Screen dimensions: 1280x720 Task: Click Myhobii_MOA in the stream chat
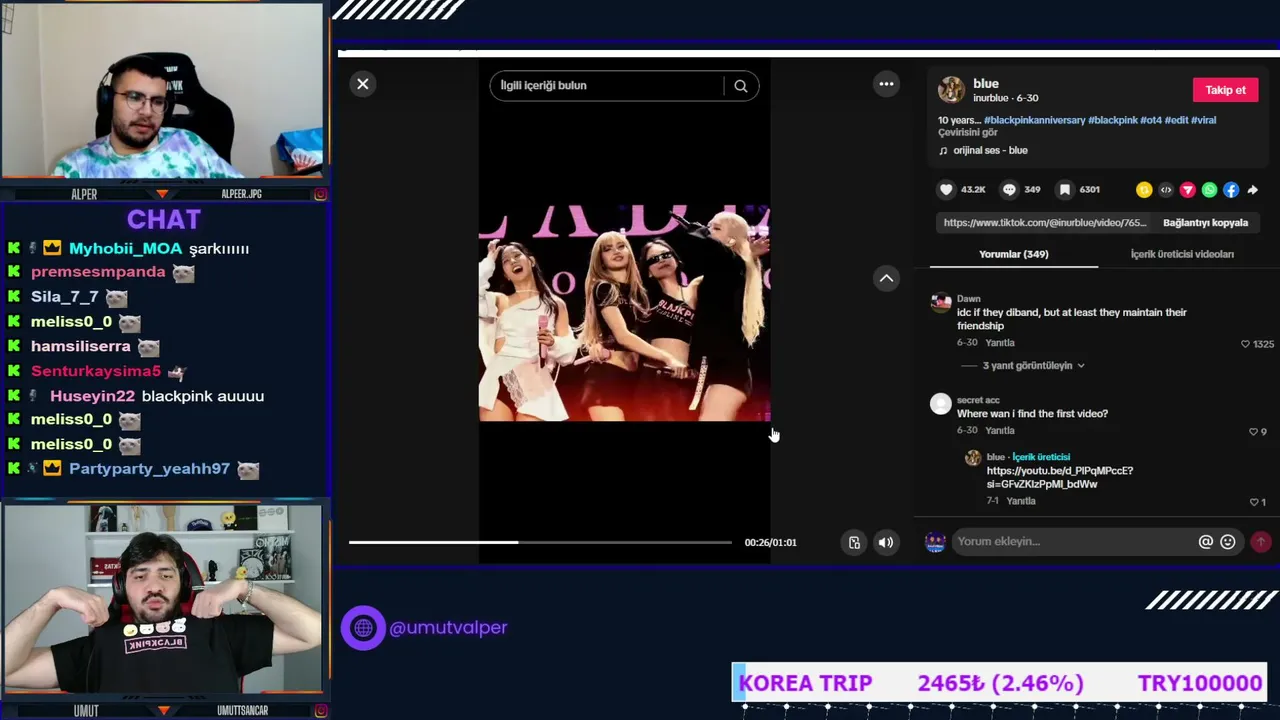pyautogui.click(x=125, y=249)
